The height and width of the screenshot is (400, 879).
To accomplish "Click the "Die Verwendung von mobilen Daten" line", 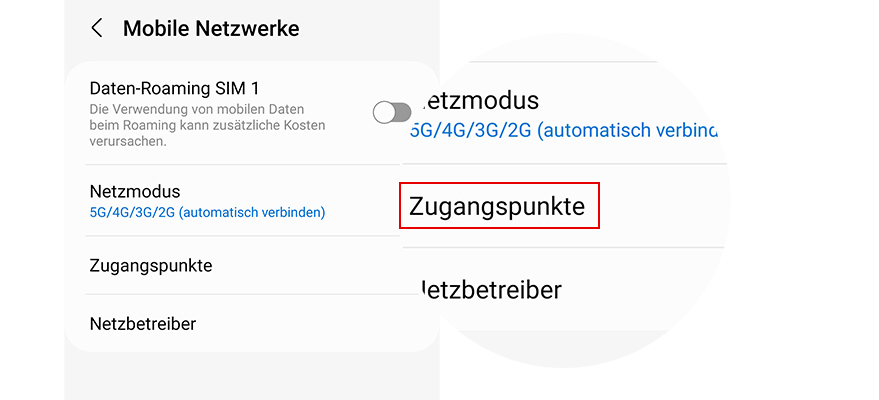I will pos(196,109).
